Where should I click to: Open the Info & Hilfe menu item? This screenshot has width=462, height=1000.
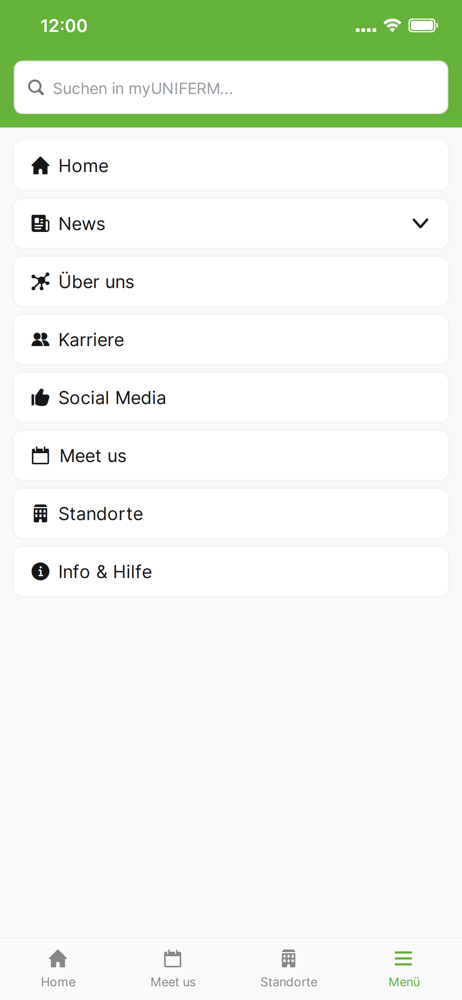(231, 571)
